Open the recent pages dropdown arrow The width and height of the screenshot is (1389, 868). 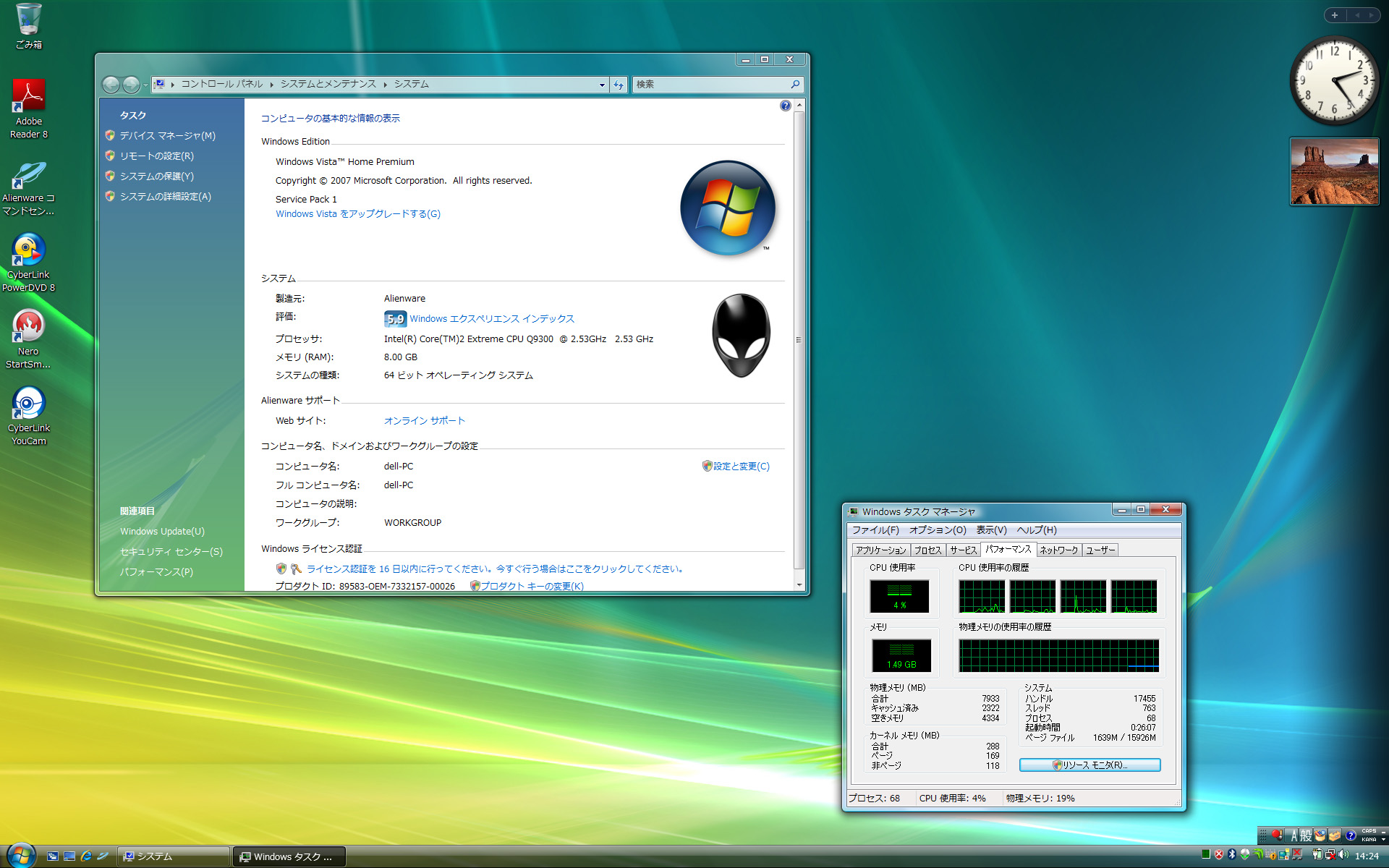coord(145,85)
